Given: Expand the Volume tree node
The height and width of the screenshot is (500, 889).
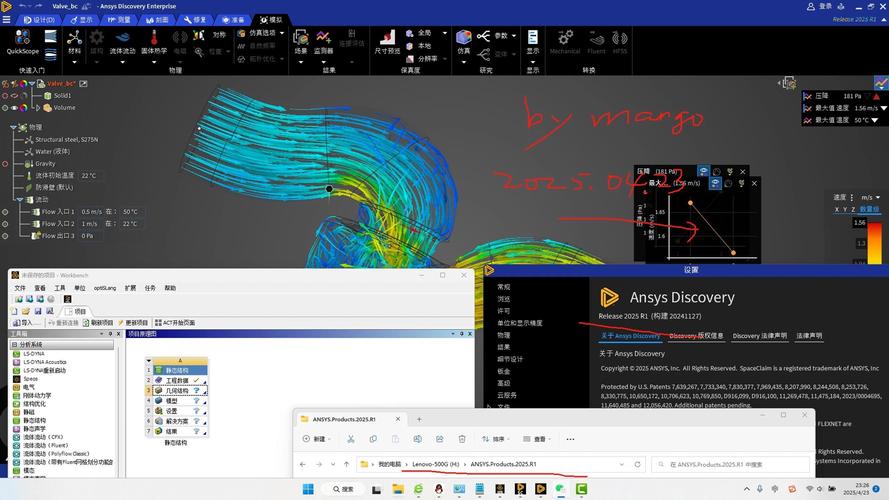Looking at the screenshot, I should pos(38,108).
